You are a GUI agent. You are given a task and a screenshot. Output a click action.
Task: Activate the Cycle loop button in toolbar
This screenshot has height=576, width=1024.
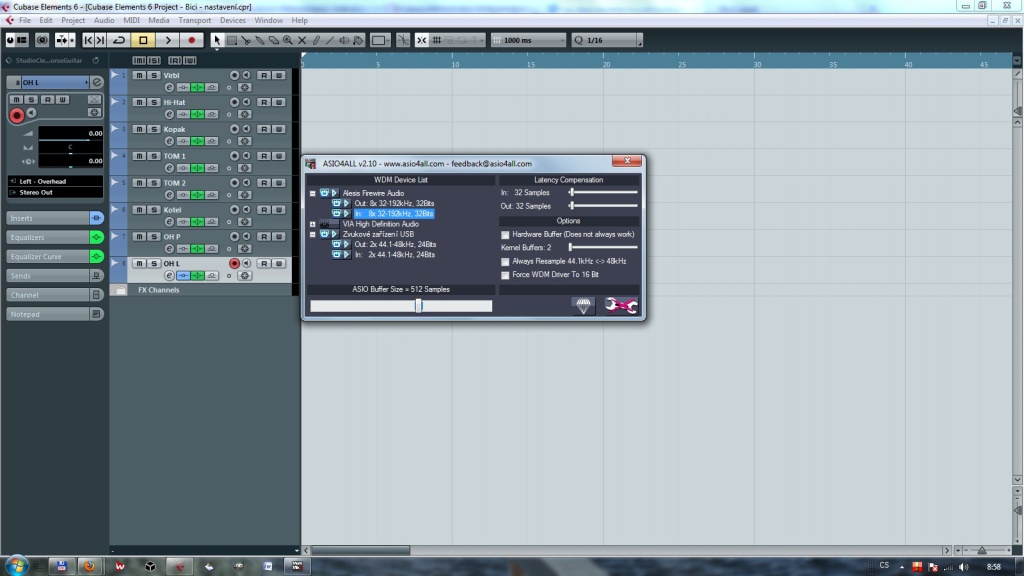pyautogui.click(x=119, y=40)
